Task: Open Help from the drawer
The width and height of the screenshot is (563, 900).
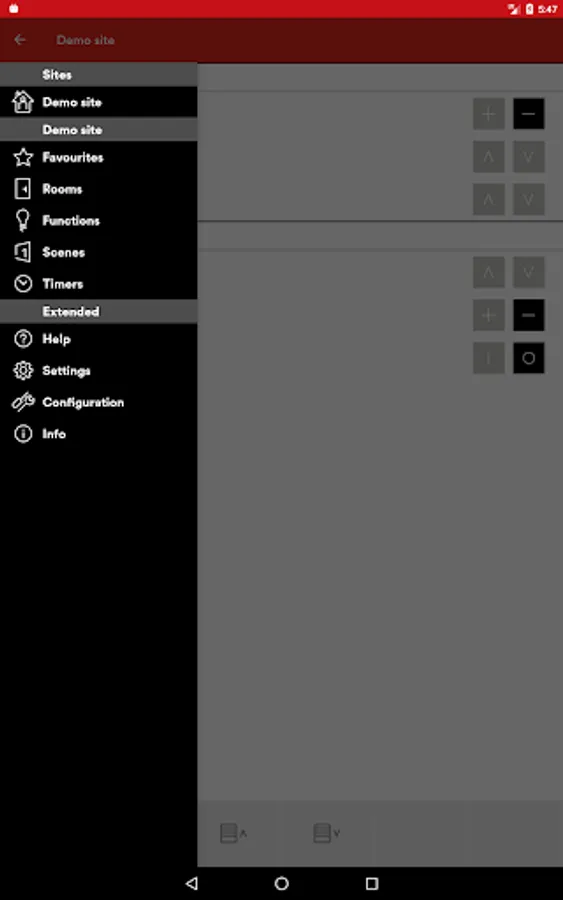Action: click(x=98, y=339)
